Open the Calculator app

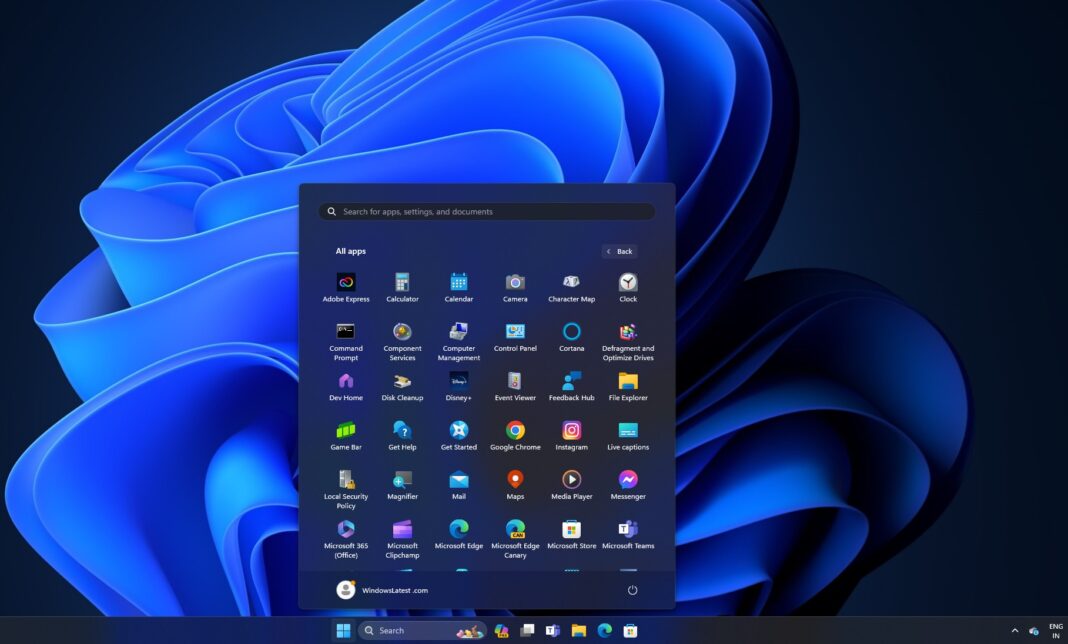(402, 283)
